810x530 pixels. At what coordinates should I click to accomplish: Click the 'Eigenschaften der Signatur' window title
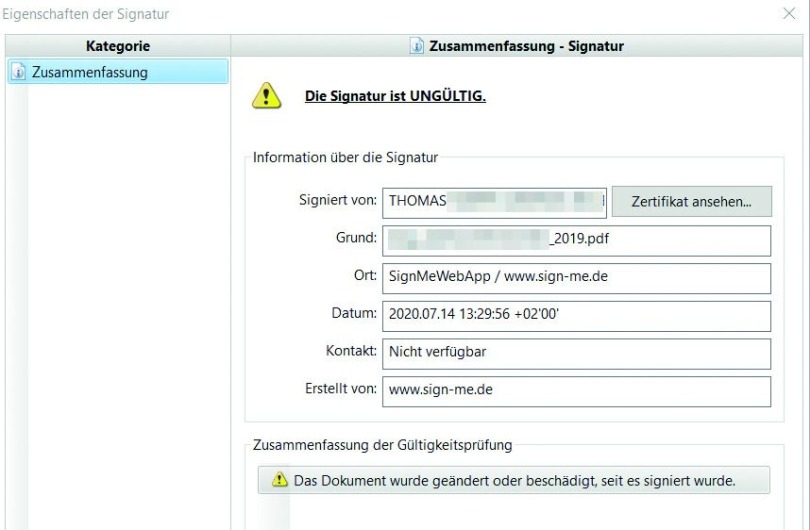(86, 14)
